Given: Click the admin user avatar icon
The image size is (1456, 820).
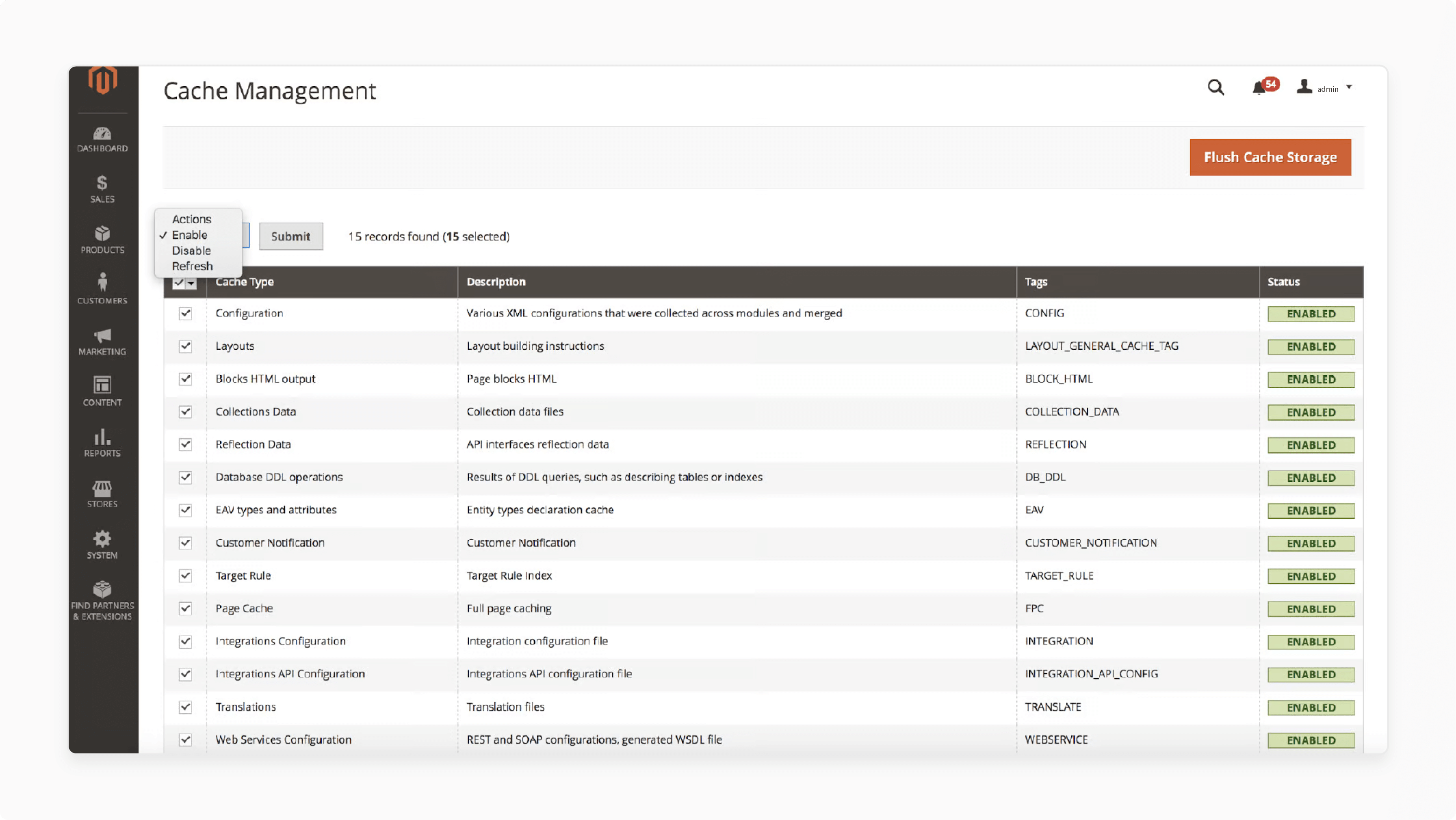Looking at the screenshot, I should (x=1304, y=87).
